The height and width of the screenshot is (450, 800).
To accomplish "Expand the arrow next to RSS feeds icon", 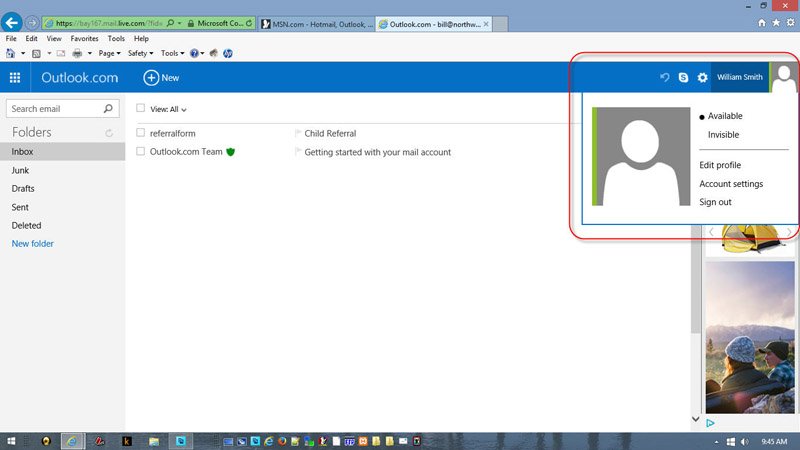I will 49,53.
